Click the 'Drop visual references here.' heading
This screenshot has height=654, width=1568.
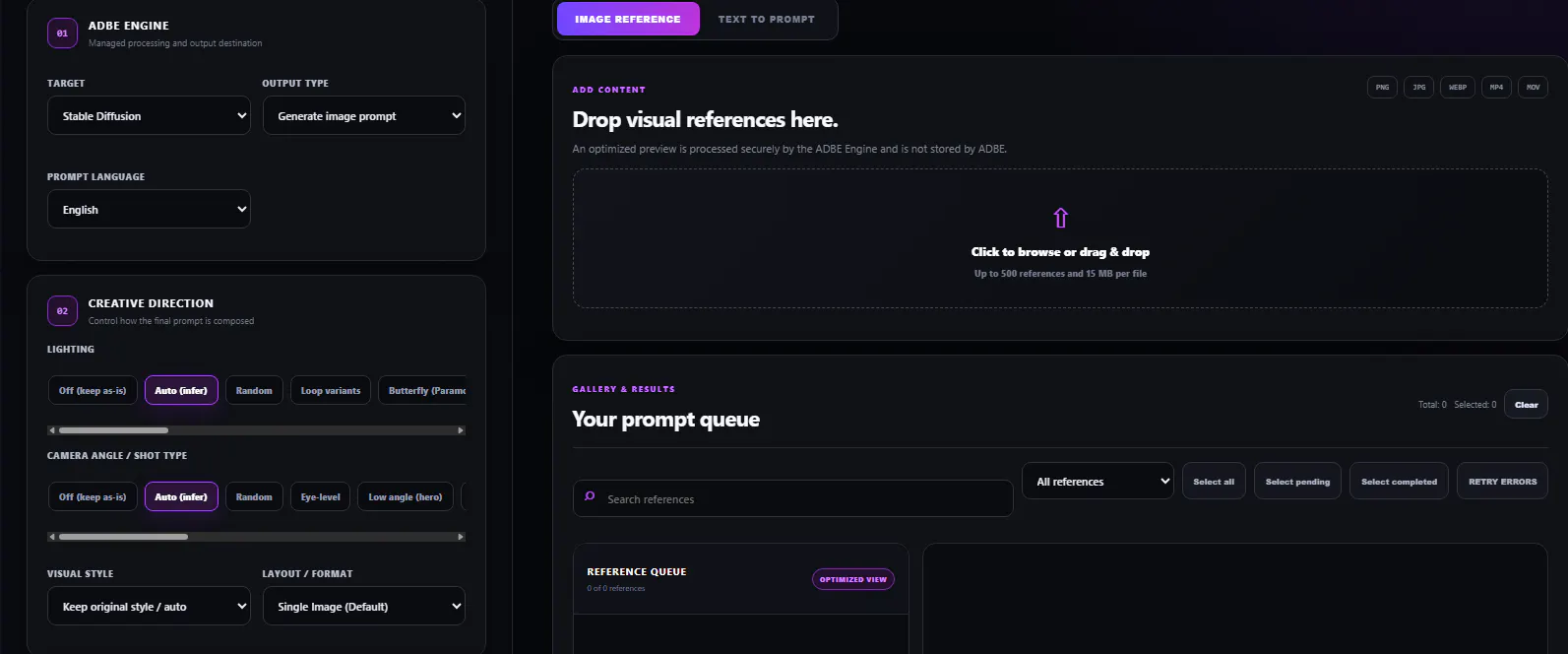(705, 119)
